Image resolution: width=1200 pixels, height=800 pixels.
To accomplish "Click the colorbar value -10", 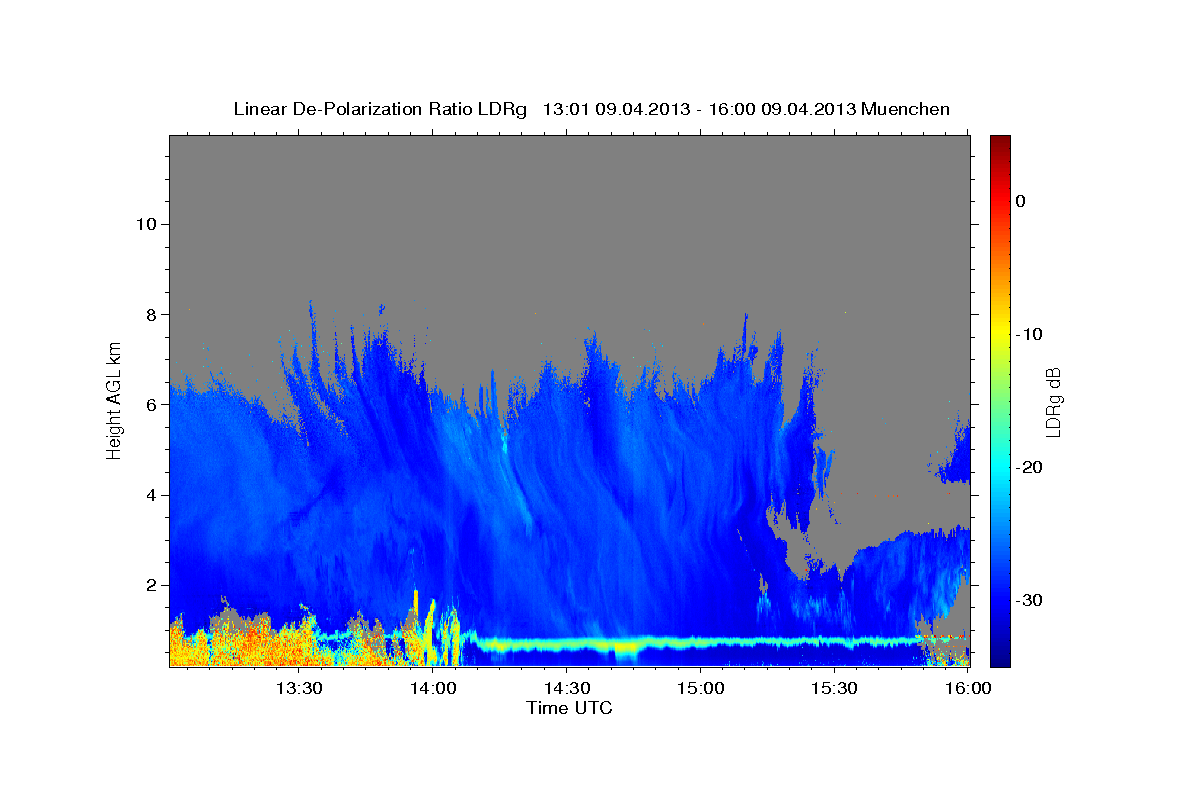I will [x=1029, y=334].
